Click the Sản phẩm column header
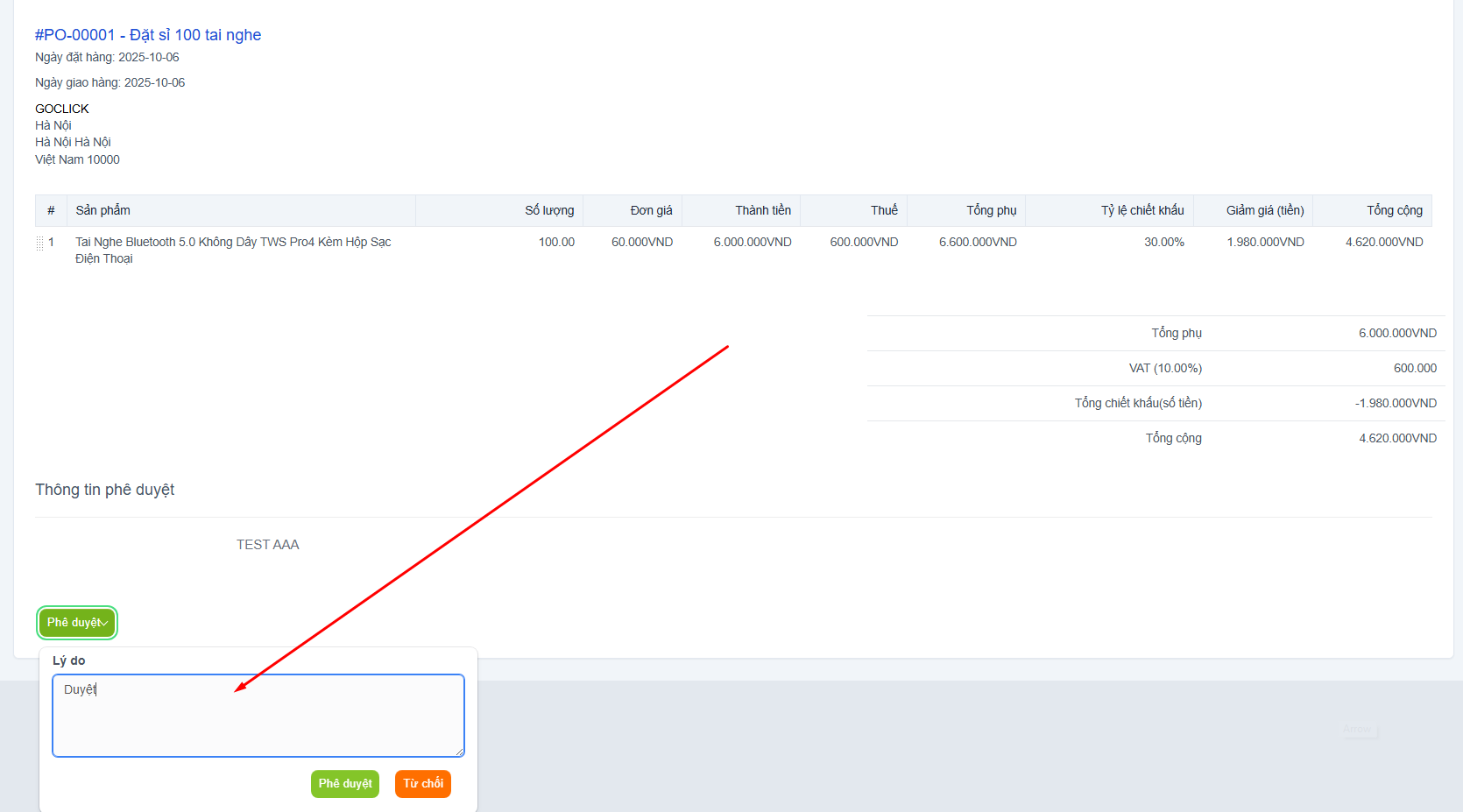Image resolution: width=1463 pixels, height=812 pixels. click(x=102, y=210)
